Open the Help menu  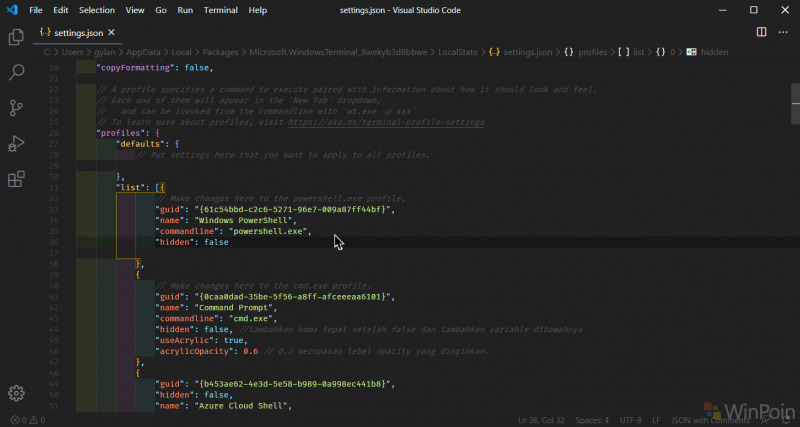[258, 10]
